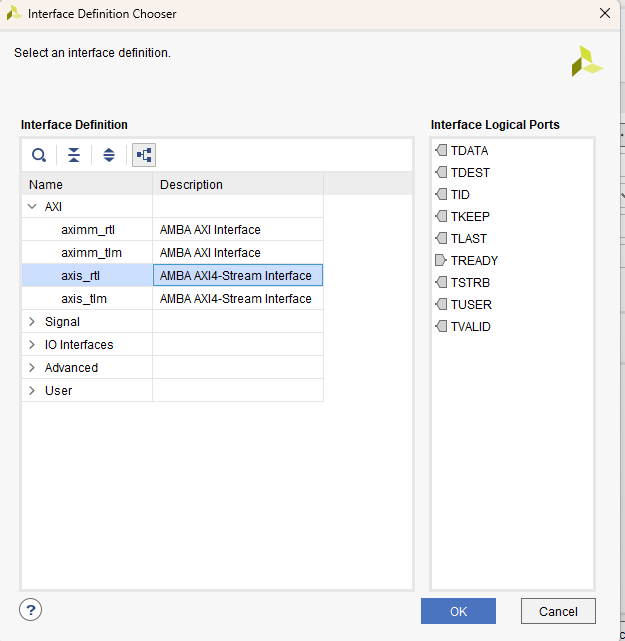The width and height of the screenshot is (625, 641).
Task: Click the TID port icon
Action: coord(441,195)
